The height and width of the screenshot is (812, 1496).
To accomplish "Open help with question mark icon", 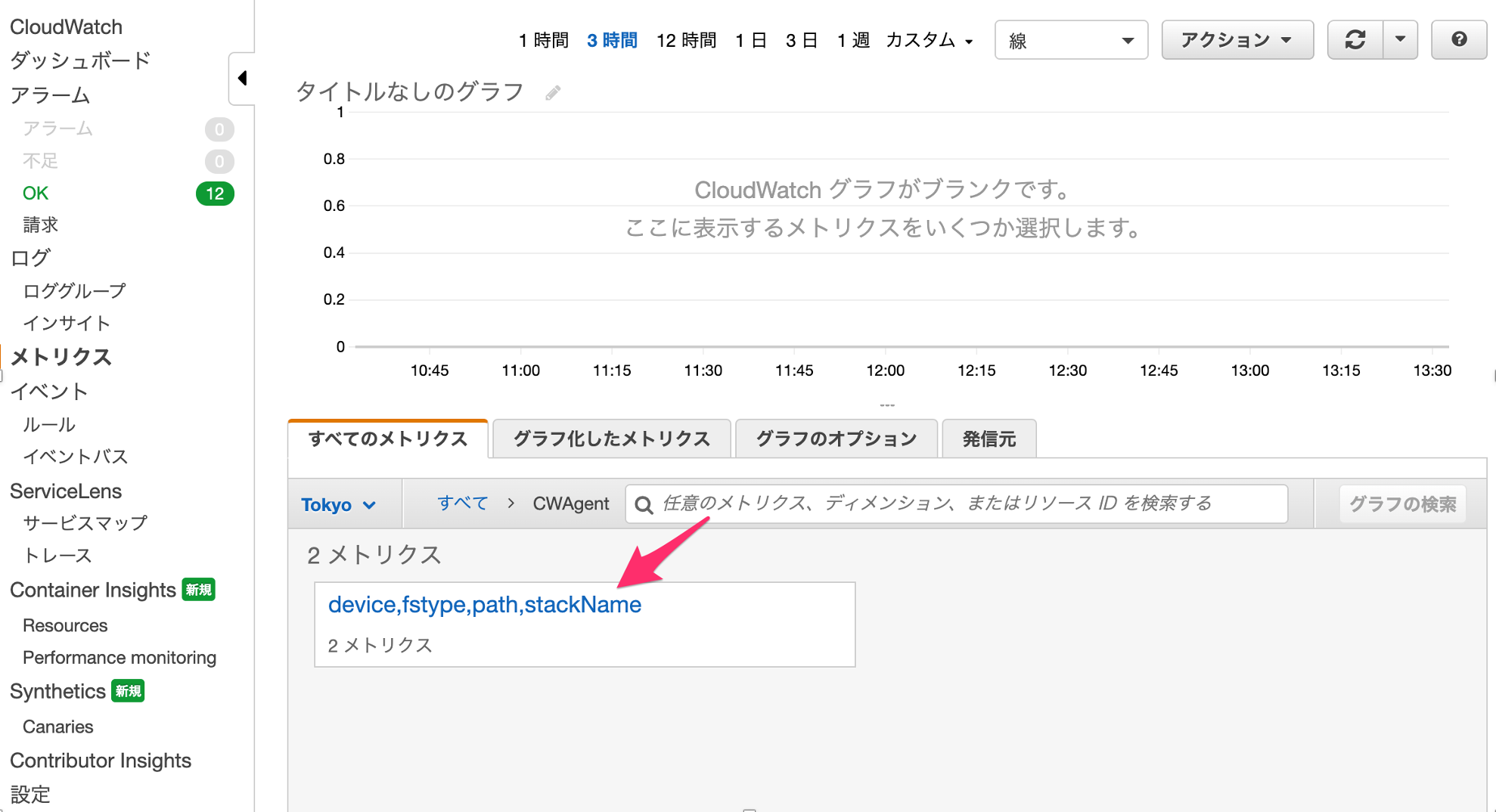I will 1459,39.
